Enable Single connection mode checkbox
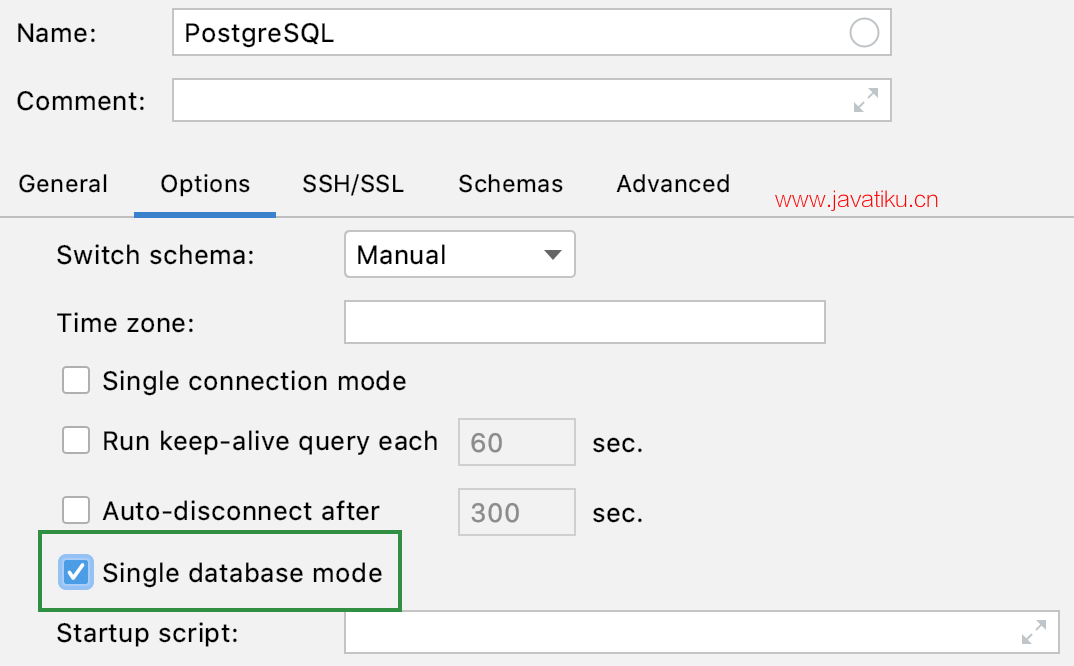1074x666 pixels. tap(77, 381)
